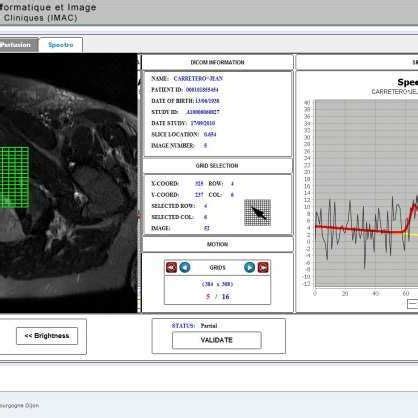Select the Spectro tab

click(x=61, y=45)
